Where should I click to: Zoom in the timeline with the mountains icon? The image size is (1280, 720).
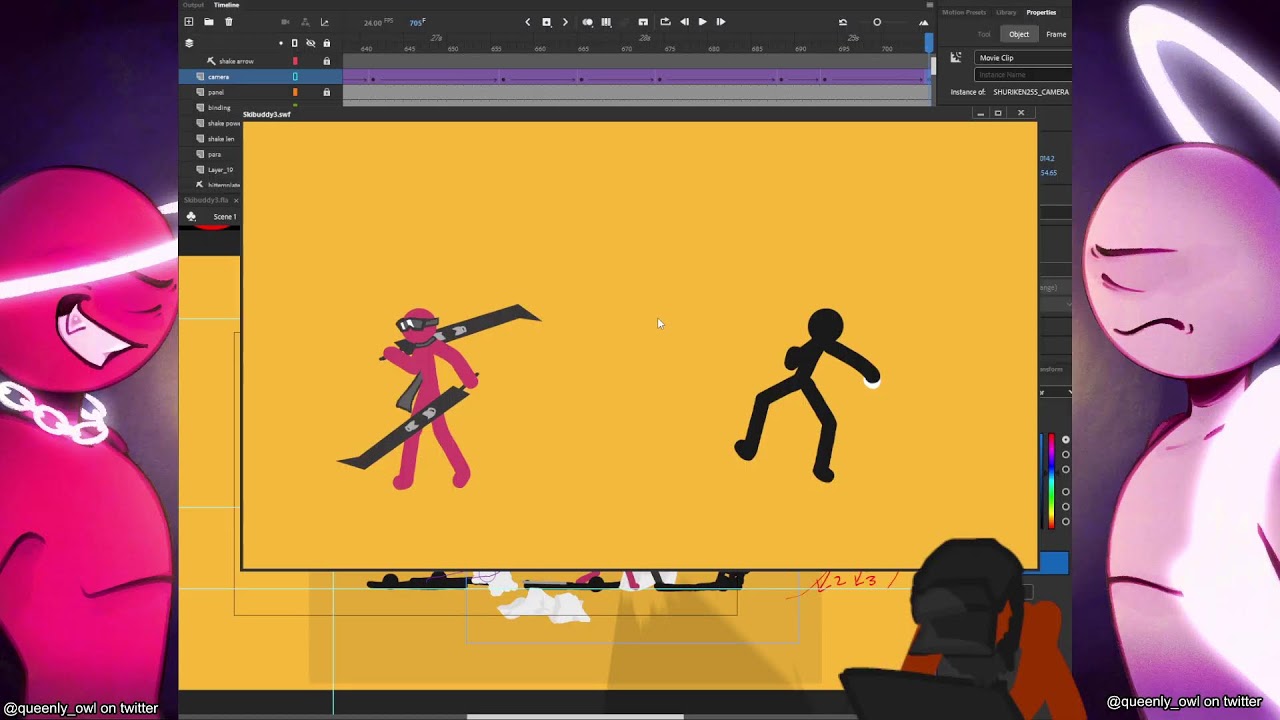(x=923, y=22)
